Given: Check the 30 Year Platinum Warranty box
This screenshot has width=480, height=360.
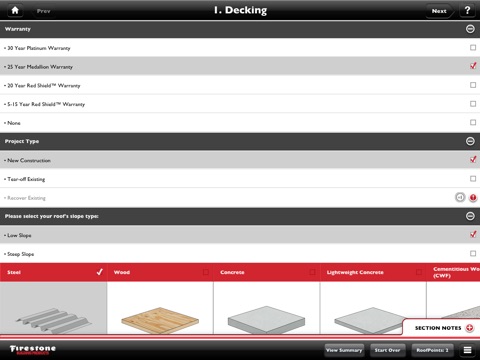Looking at the screenshot, I should coord(473,48).
